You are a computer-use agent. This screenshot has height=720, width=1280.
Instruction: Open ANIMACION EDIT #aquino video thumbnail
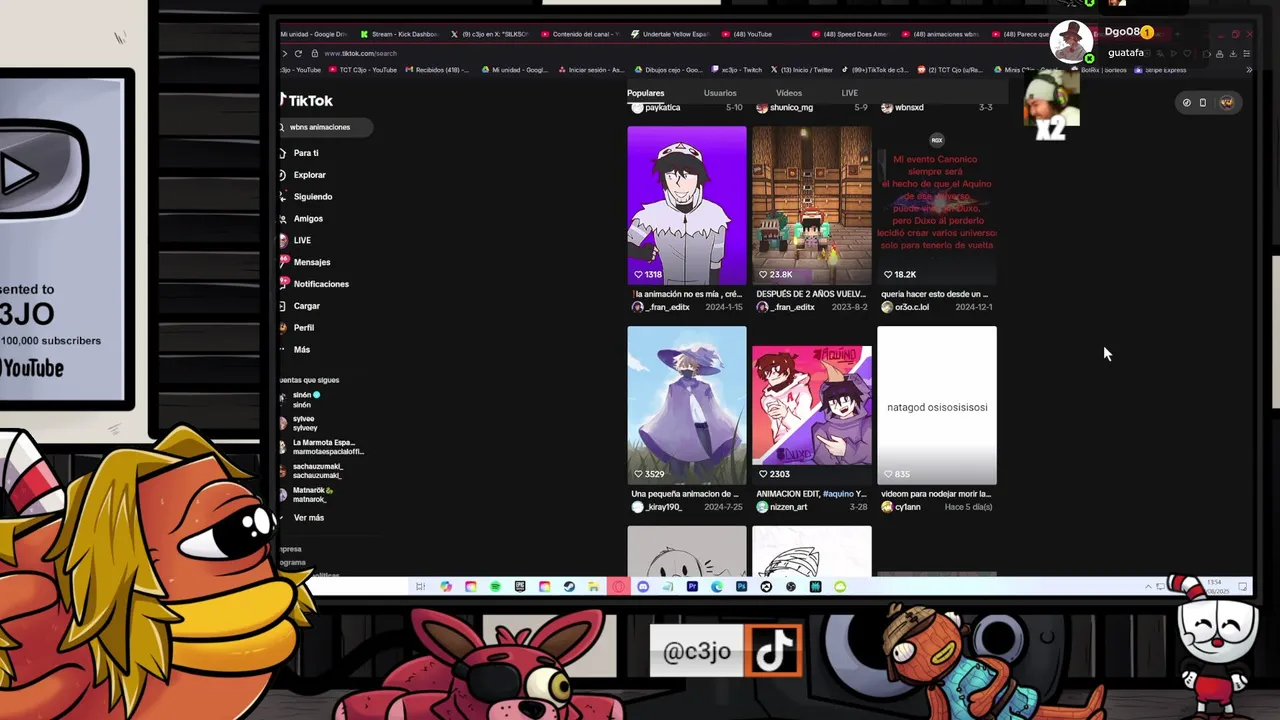coord(812,405)
